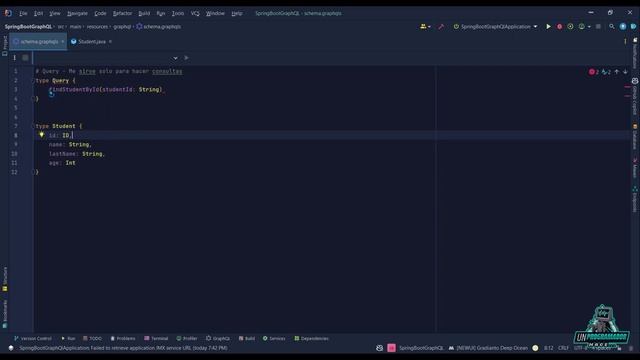Open Version Control tool window

coord(33,338)
